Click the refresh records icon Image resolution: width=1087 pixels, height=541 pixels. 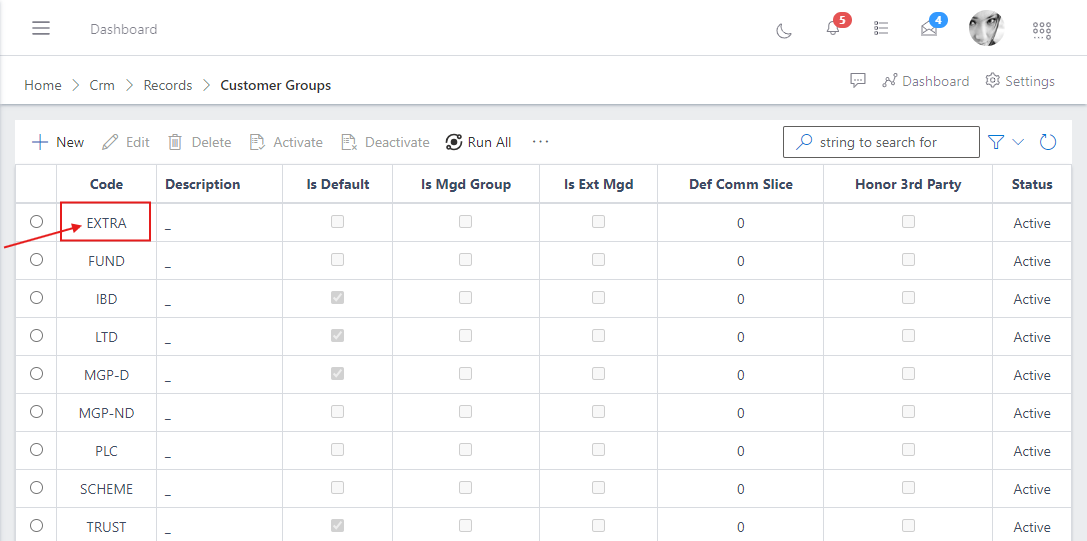pos(1048,142)
